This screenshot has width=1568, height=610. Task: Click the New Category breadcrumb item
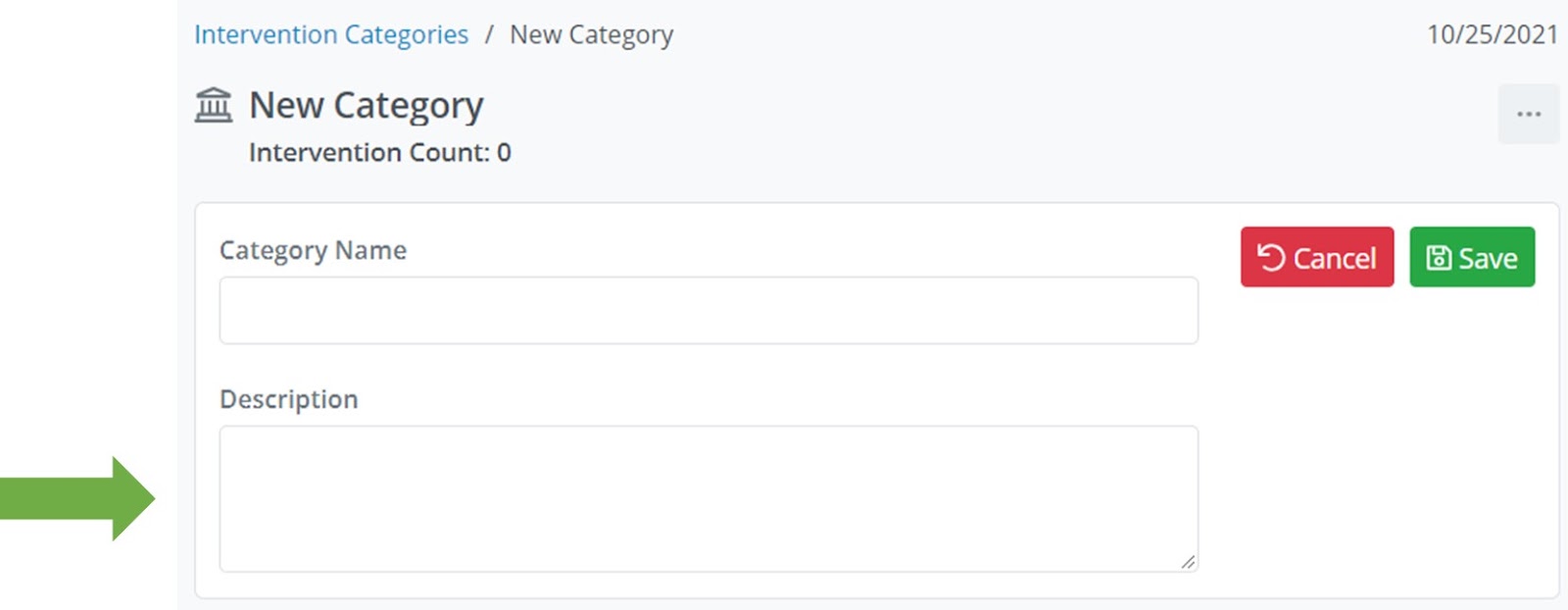pyautogui.click(x=591, y=35)
